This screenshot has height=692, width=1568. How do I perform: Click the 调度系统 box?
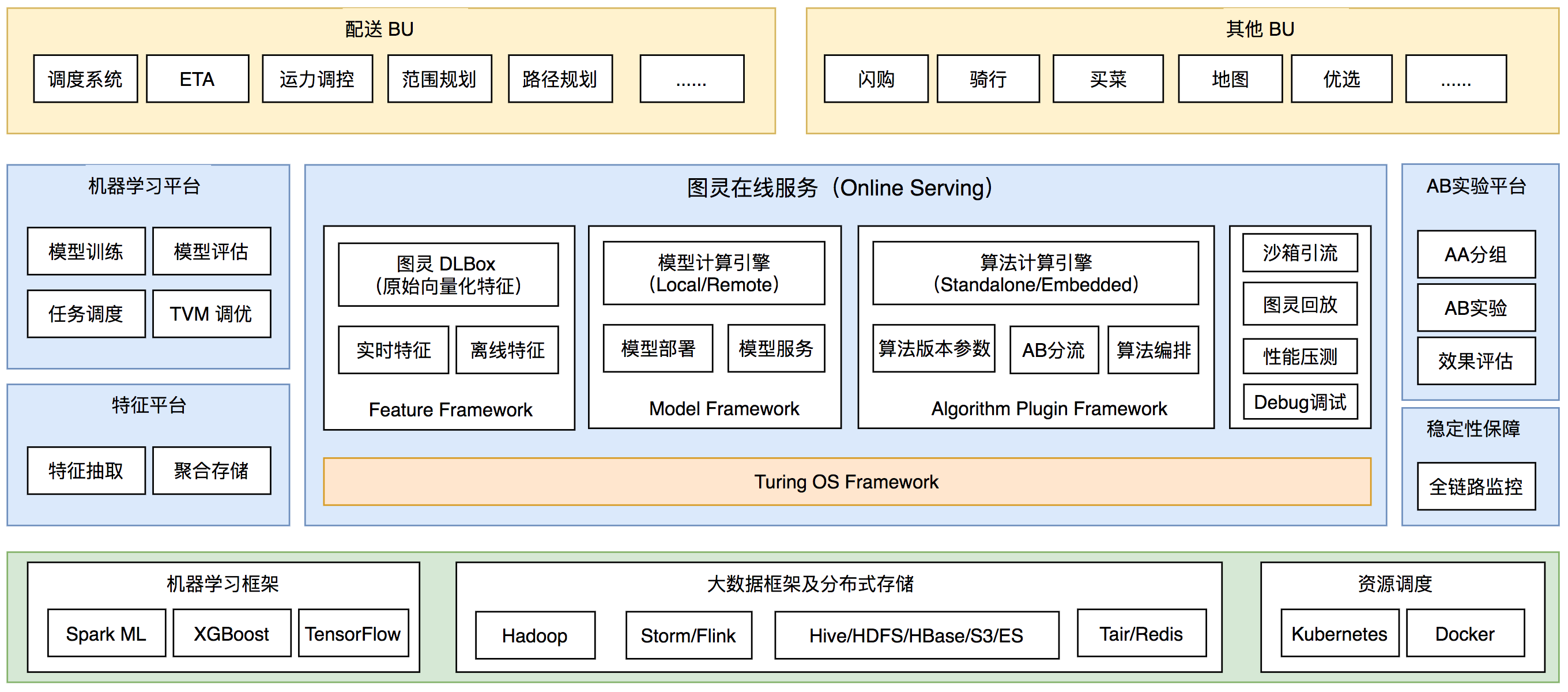(x=85, y=79)
